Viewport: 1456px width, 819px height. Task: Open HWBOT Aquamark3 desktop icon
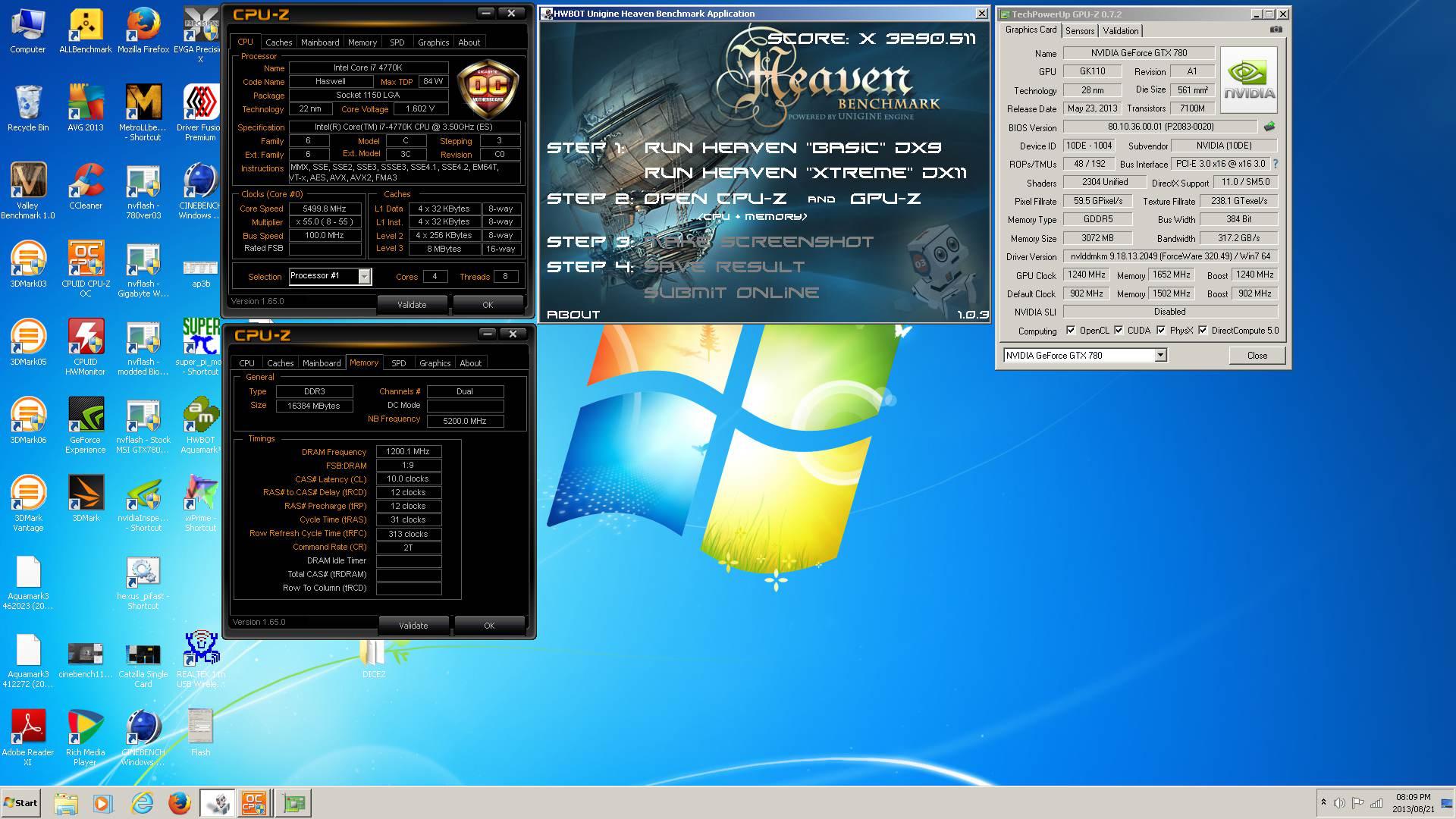[201, 425]
